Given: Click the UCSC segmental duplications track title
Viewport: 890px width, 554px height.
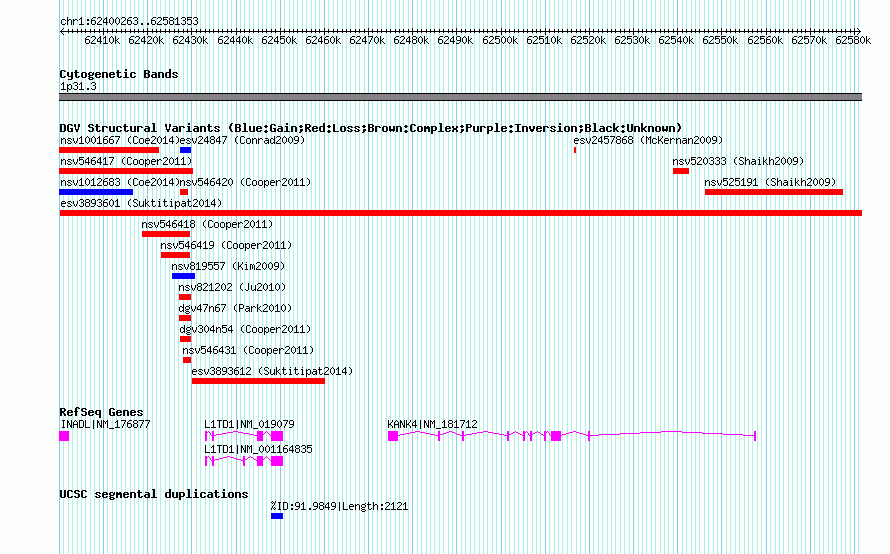Looking at the screenshot, I should coord(154,494).
